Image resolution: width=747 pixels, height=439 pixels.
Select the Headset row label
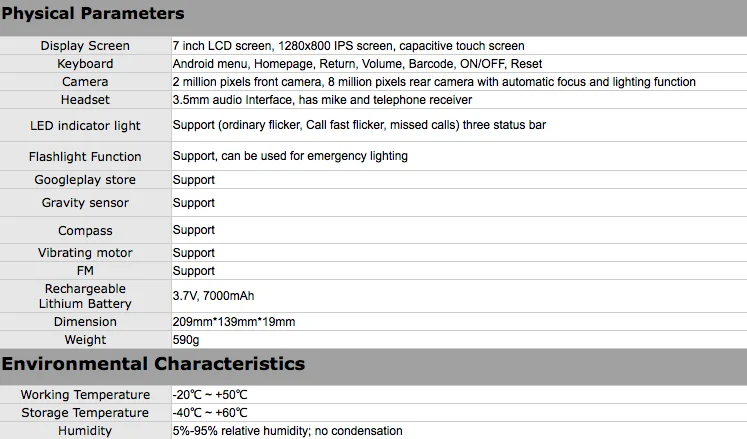pyautogui.click(x=85, y=100)
